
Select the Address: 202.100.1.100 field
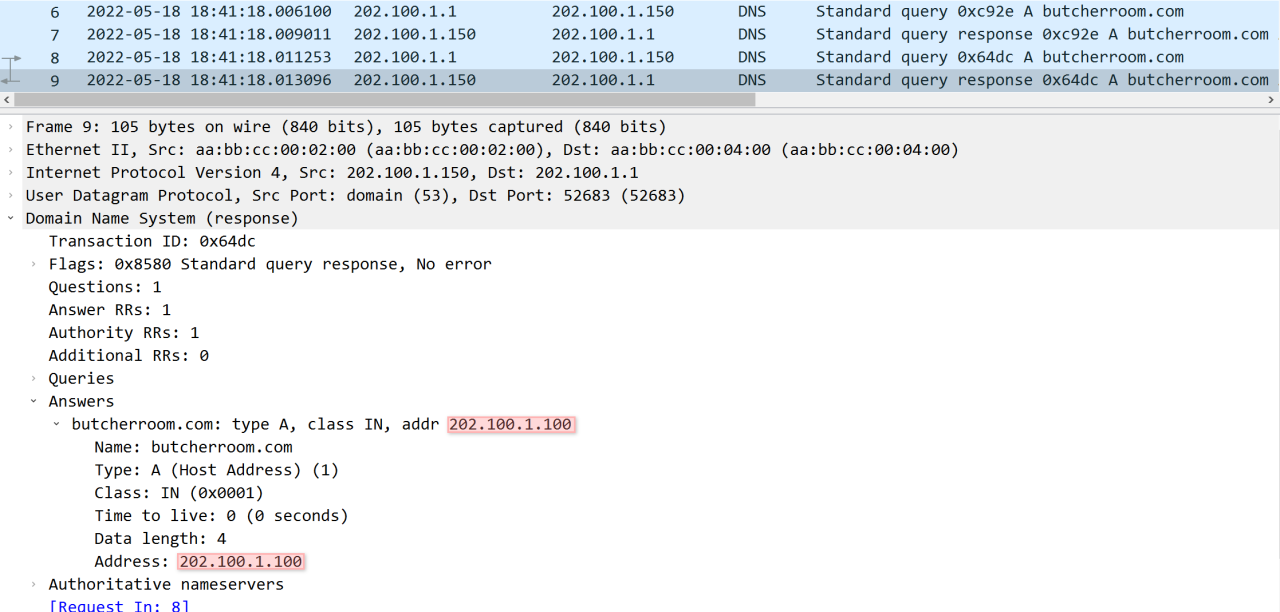click(199, 562)
